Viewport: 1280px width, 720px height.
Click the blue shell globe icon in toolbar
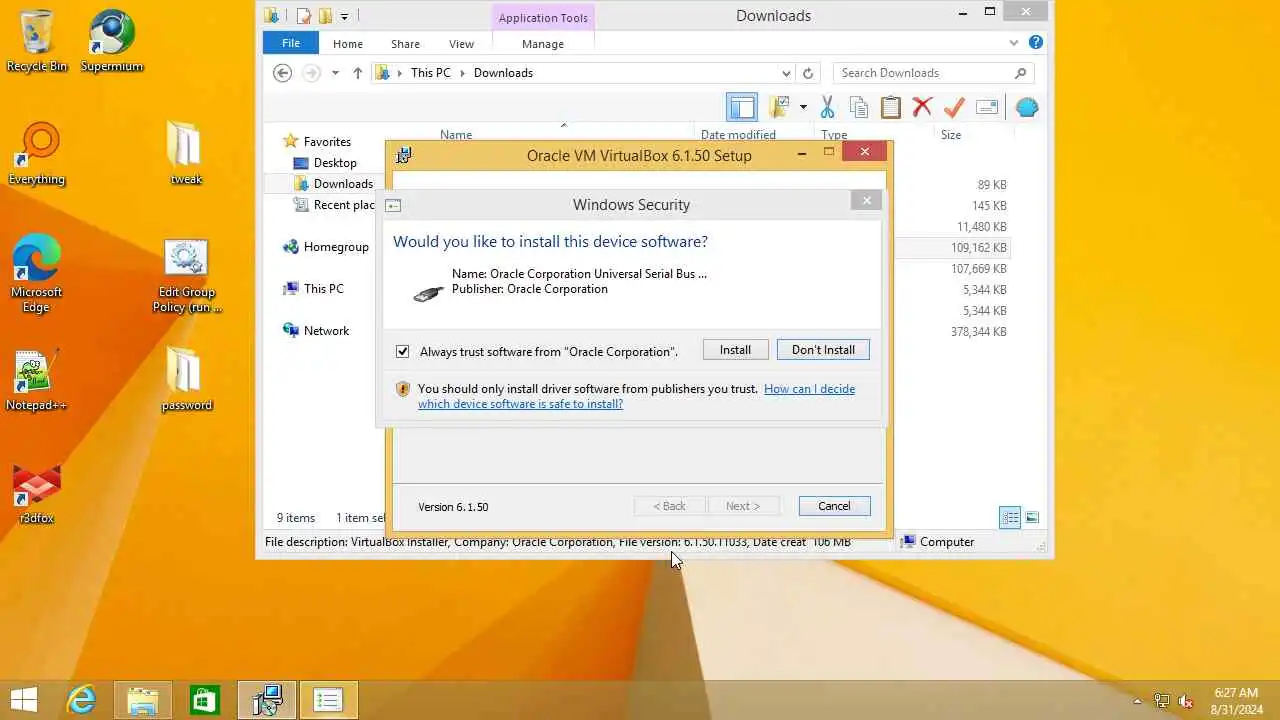(1027, 107)
